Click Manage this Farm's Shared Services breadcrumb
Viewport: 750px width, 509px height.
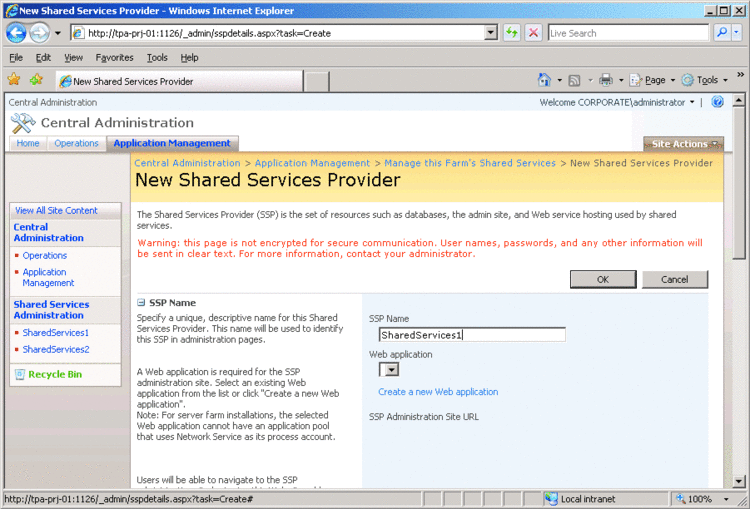coord(470,163)
